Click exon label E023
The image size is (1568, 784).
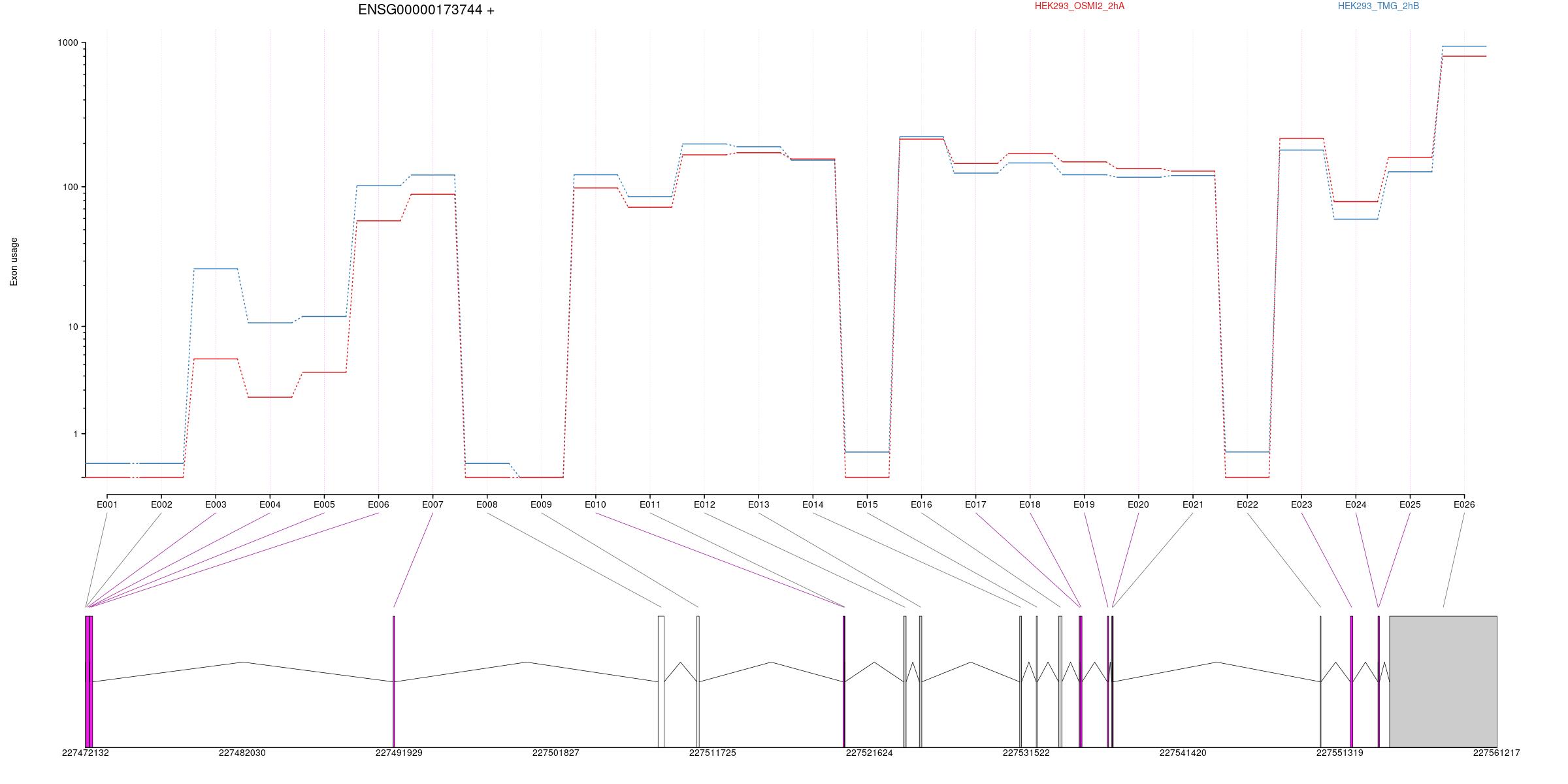[1301, 504]
